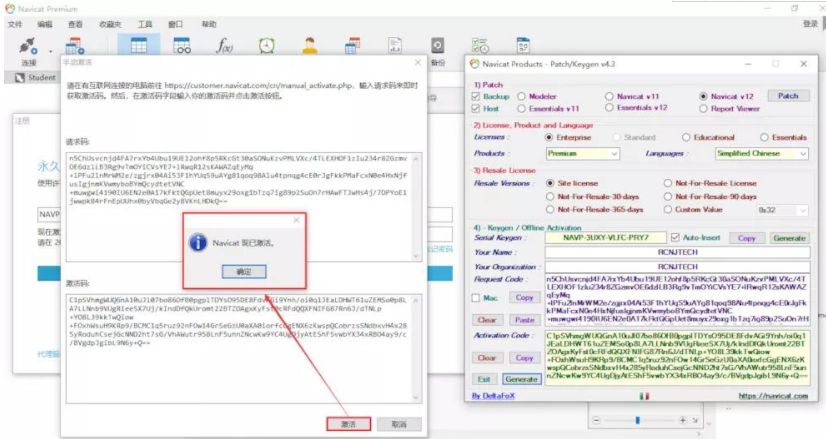
Task: Click Copy under the Activation Code label
Action: [x=525, y=358]
